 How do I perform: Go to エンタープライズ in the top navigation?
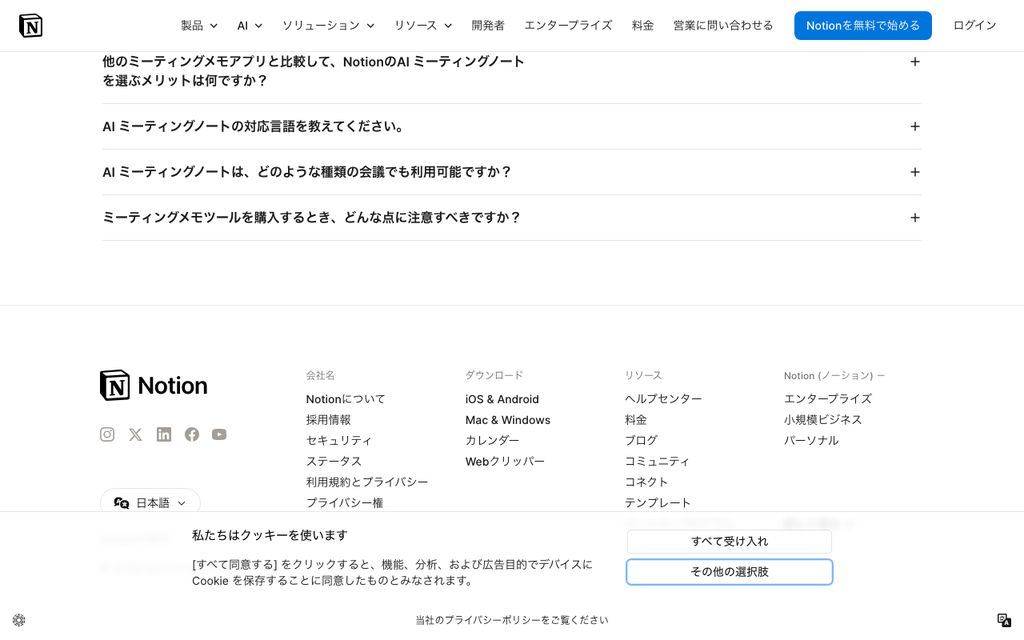click(568, 25)
